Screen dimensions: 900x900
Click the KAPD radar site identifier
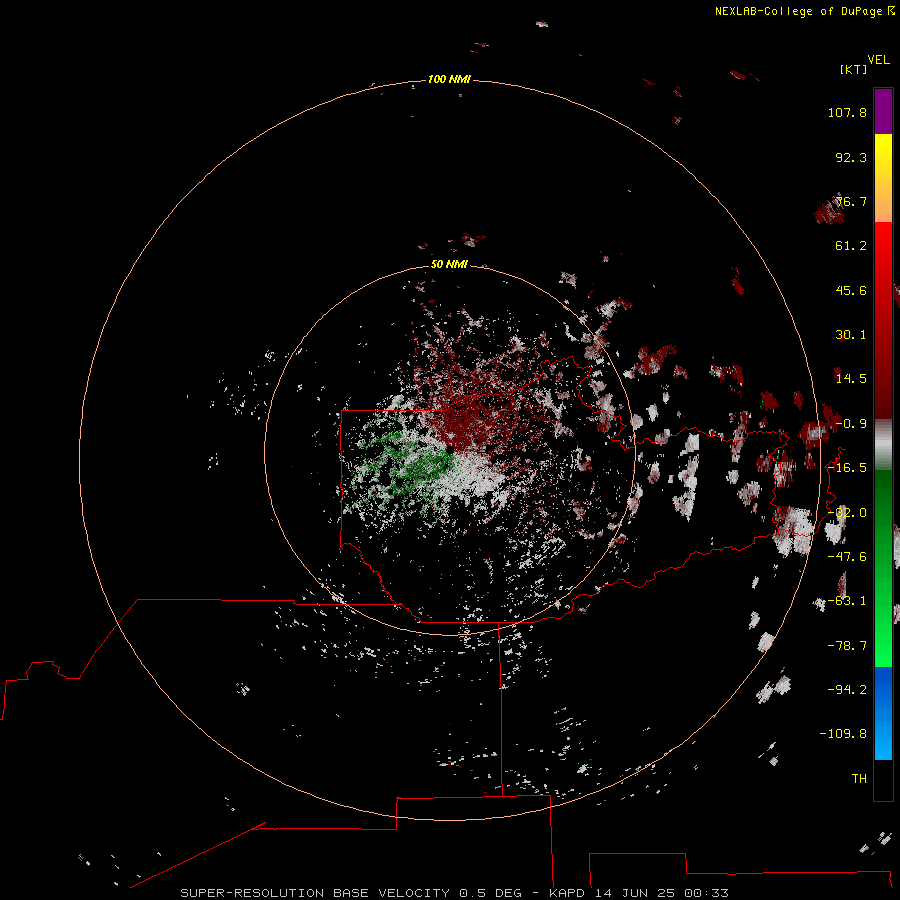[x=567, y=893]
